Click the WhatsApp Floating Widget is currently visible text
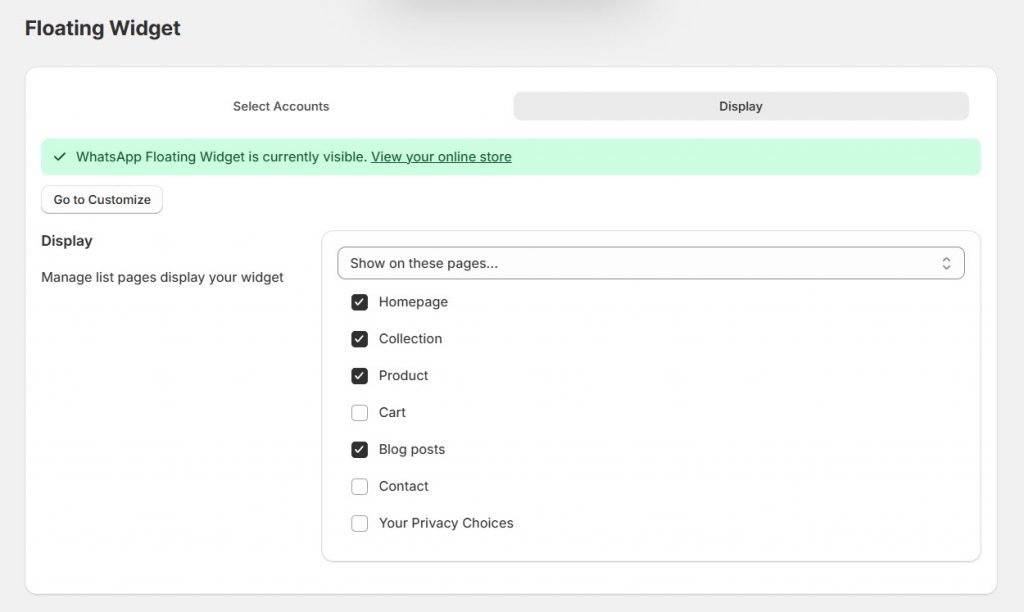1024x612 pixels. click(221, 157)
